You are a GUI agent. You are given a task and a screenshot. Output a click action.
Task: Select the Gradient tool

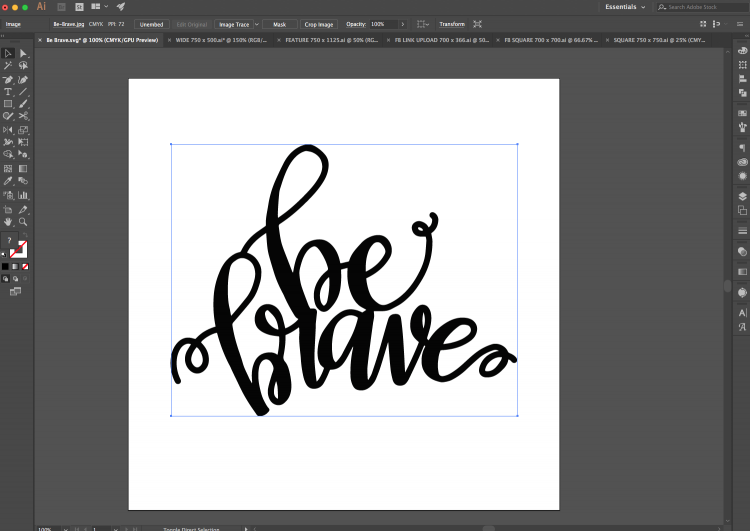[23, 168]
